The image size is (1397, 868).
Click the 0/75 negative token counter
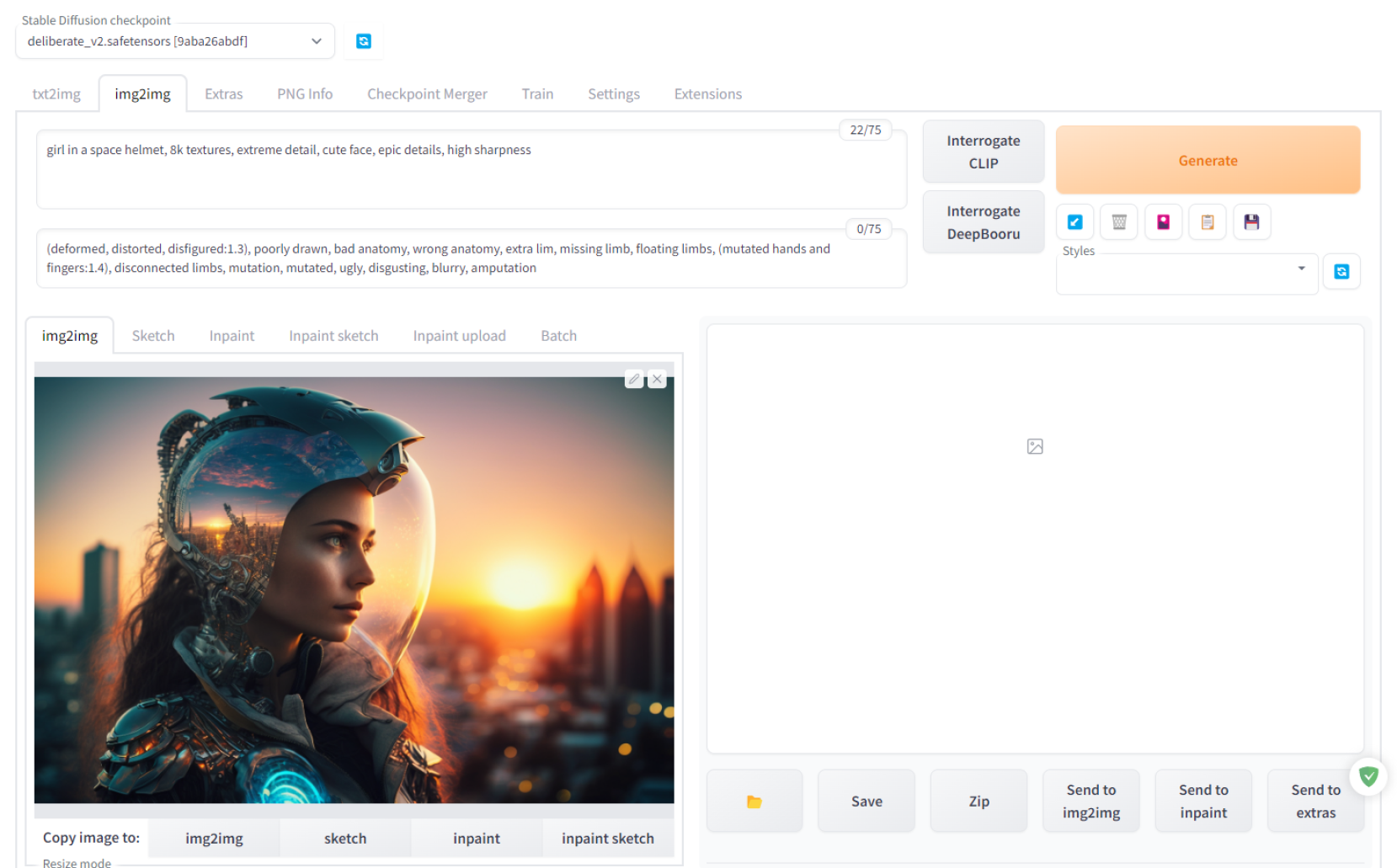pyautogui.click(x=869, y=229)
